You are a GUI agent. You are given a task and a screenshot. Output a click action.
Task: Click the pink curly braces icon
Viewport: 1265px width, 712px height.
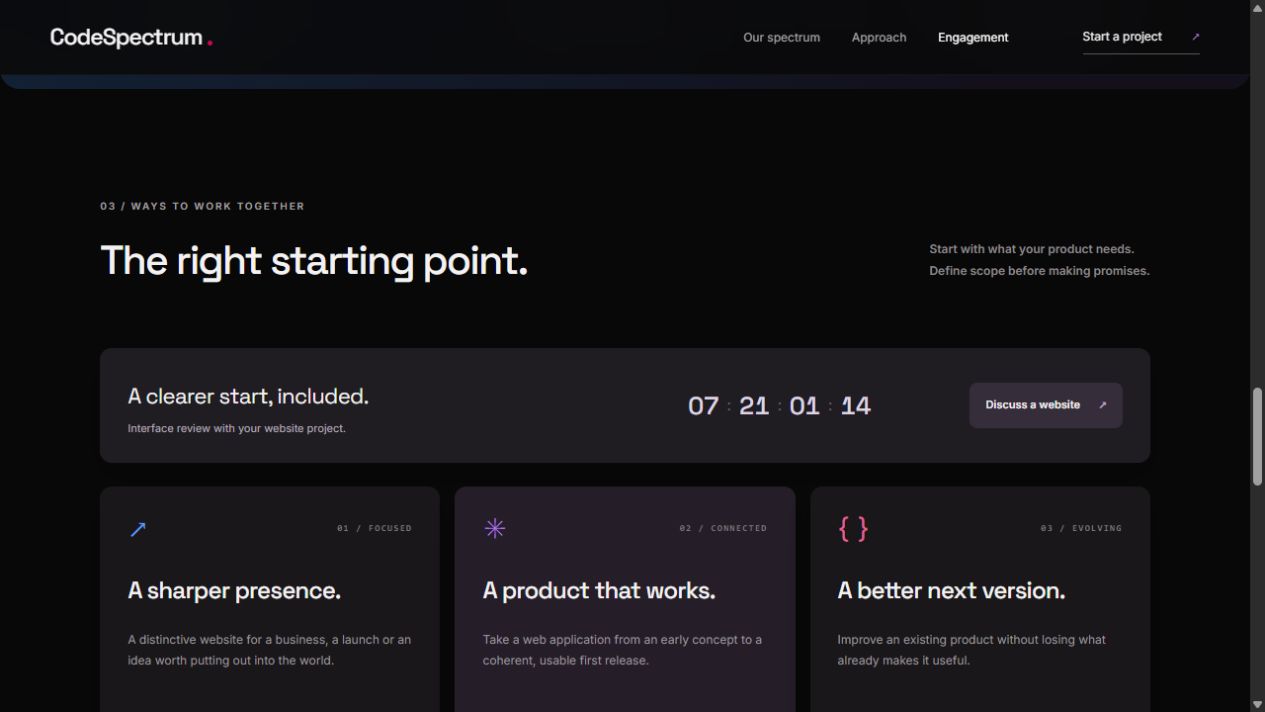click(853, 528)
